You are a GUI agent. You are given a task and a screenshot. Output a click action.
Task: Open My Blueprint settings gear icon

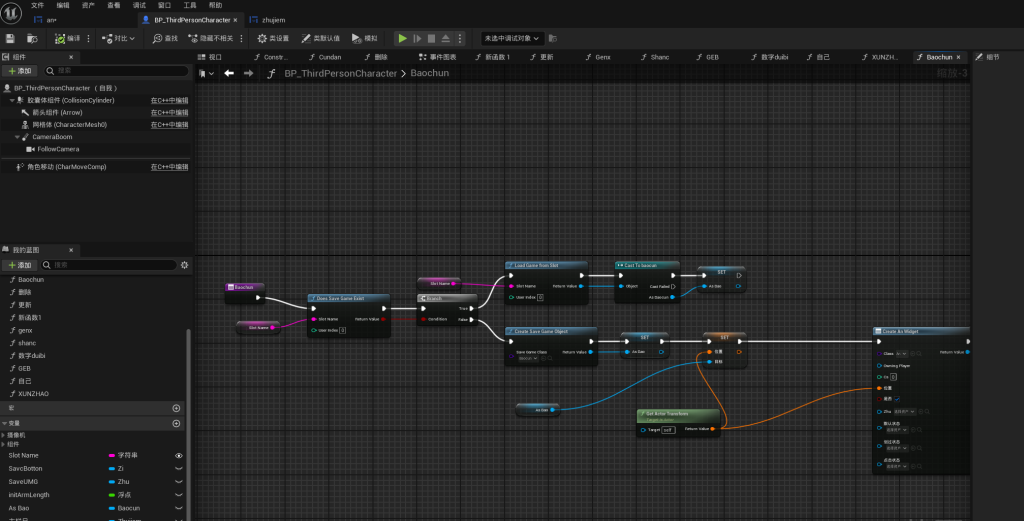click(183, 265)
